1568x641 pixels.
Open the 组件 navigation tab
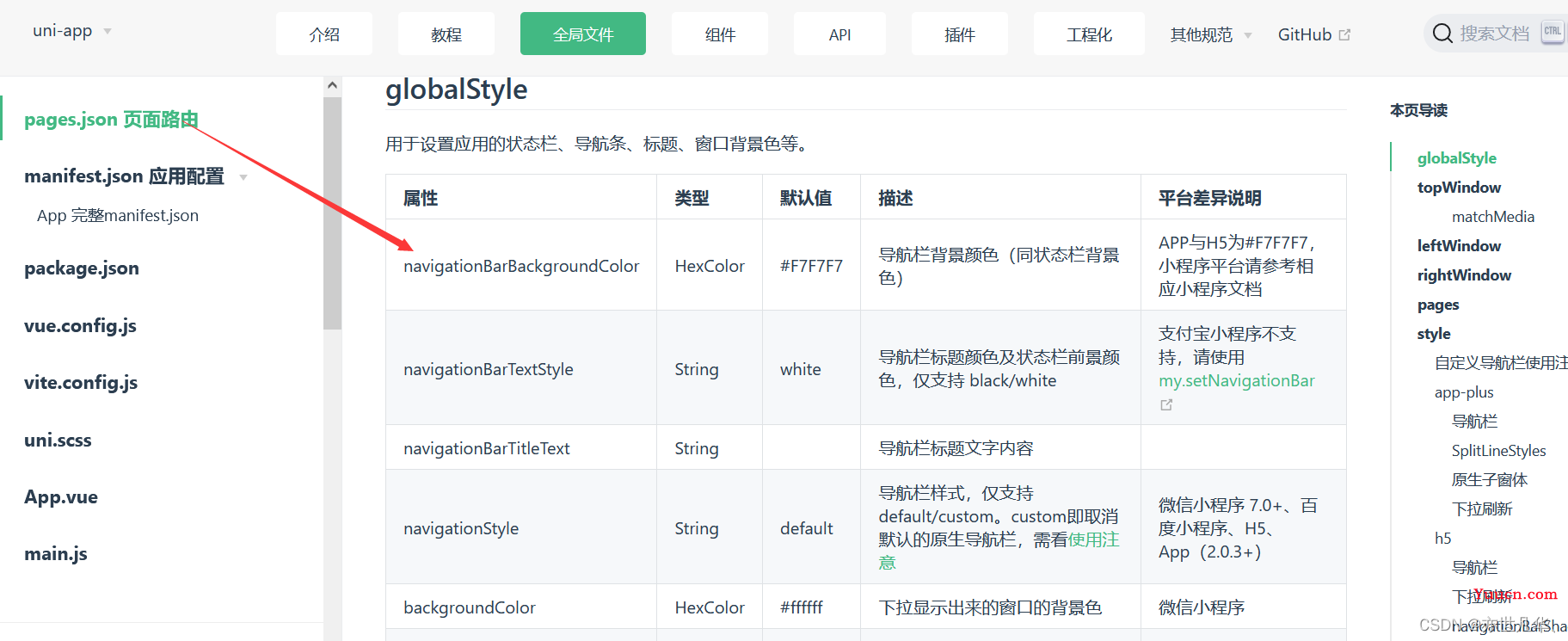[x=720, y=34]
